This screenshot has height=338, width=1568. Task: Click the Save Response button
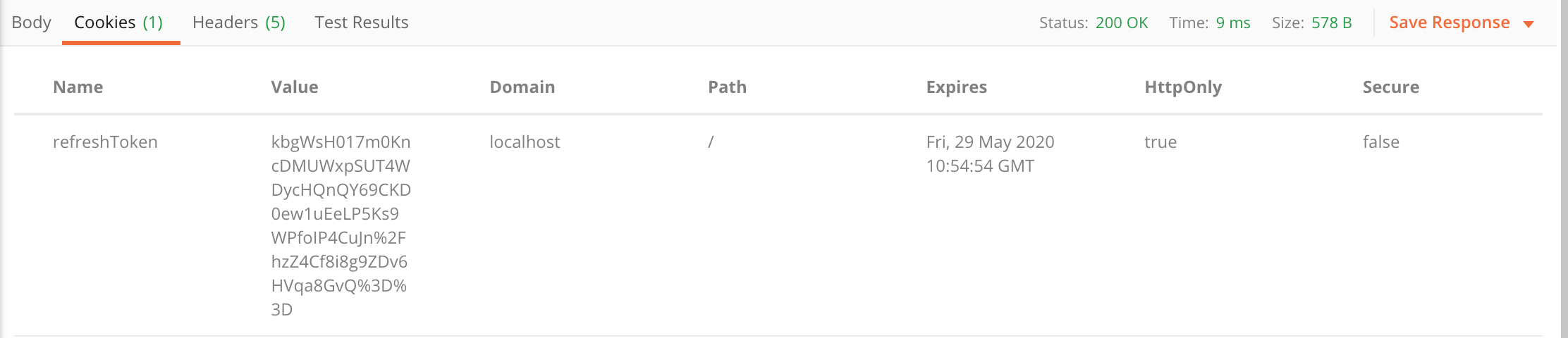[1450, 23]
